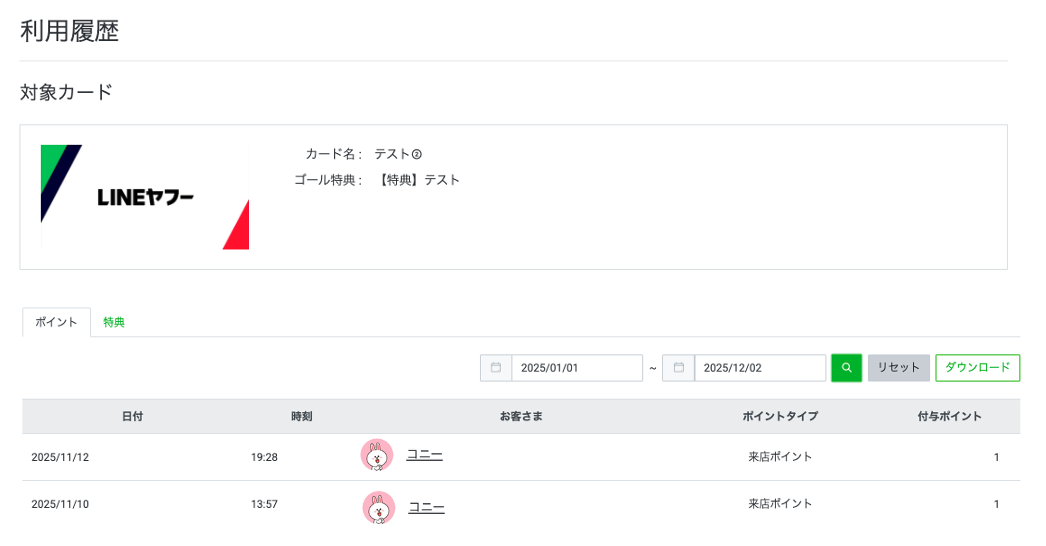The width and height of the screenshot is (1046, 546).
Task: Open the end date calendar icon
Action: [x=678, y=368]
